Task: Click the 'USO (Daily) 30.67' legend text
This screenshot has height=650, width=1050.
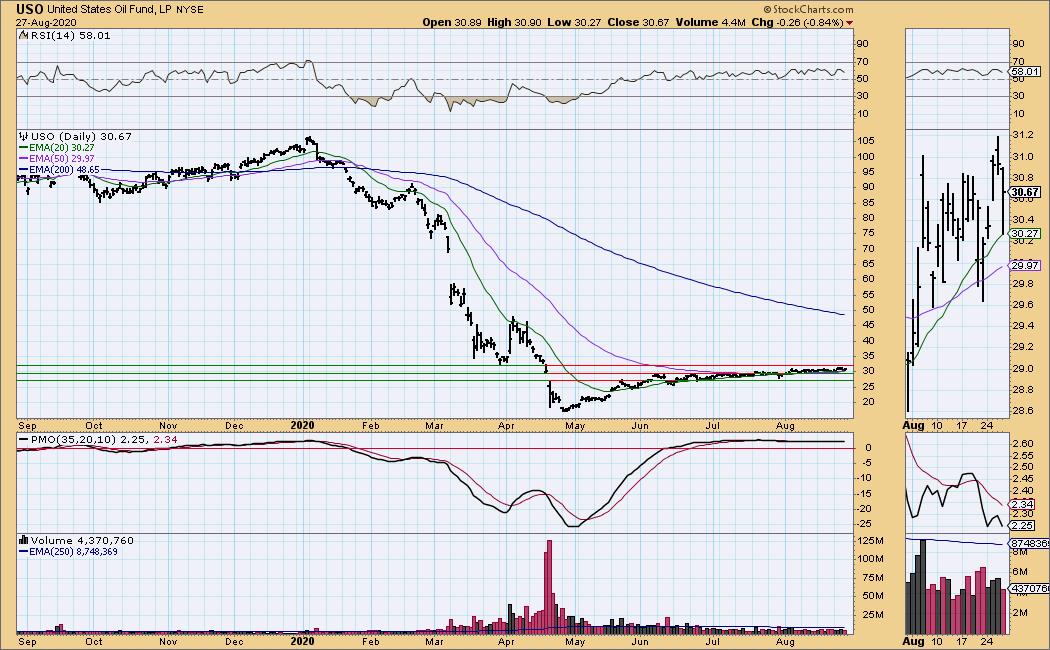Action: (82, 137)
